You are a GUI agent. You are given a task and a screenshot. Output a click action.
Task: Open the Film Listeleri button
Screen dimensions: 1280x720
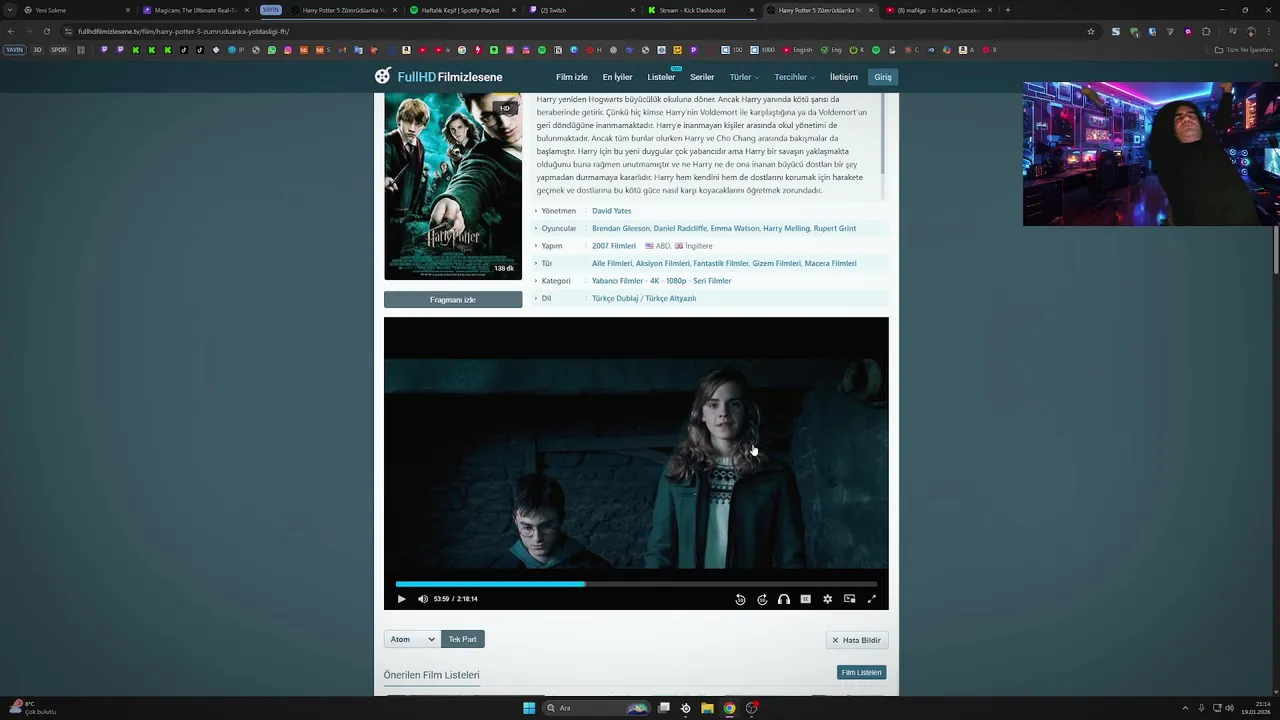point(861,673)
